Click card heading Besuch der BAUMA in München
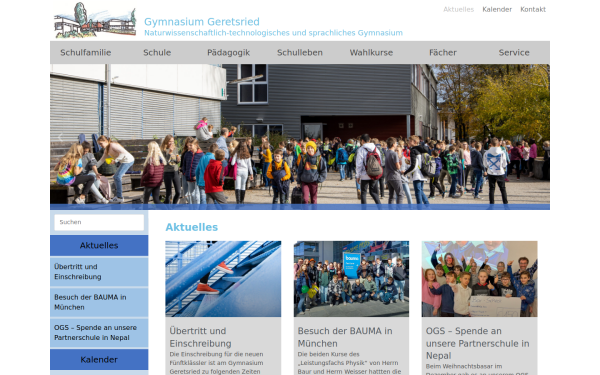Viewport: 600px width, 375px height. point(345,337)
